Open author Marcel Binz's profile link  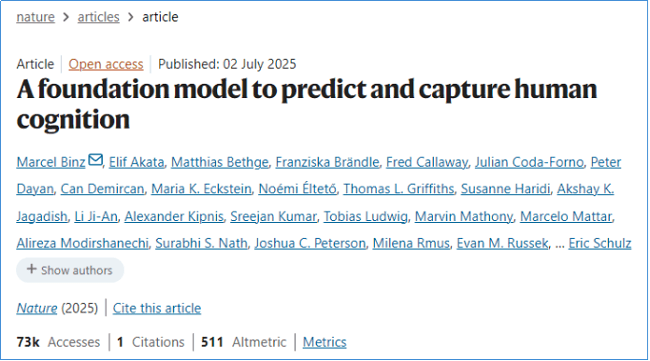51,162
